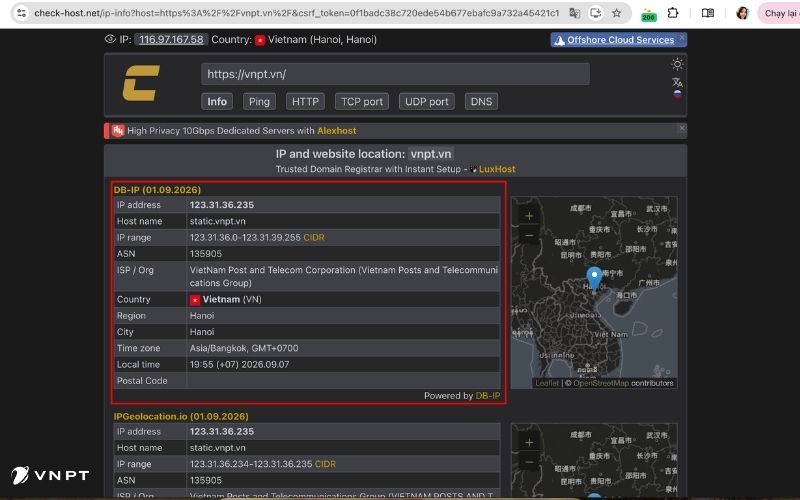Zoom out on the first map

coord(529,235)
